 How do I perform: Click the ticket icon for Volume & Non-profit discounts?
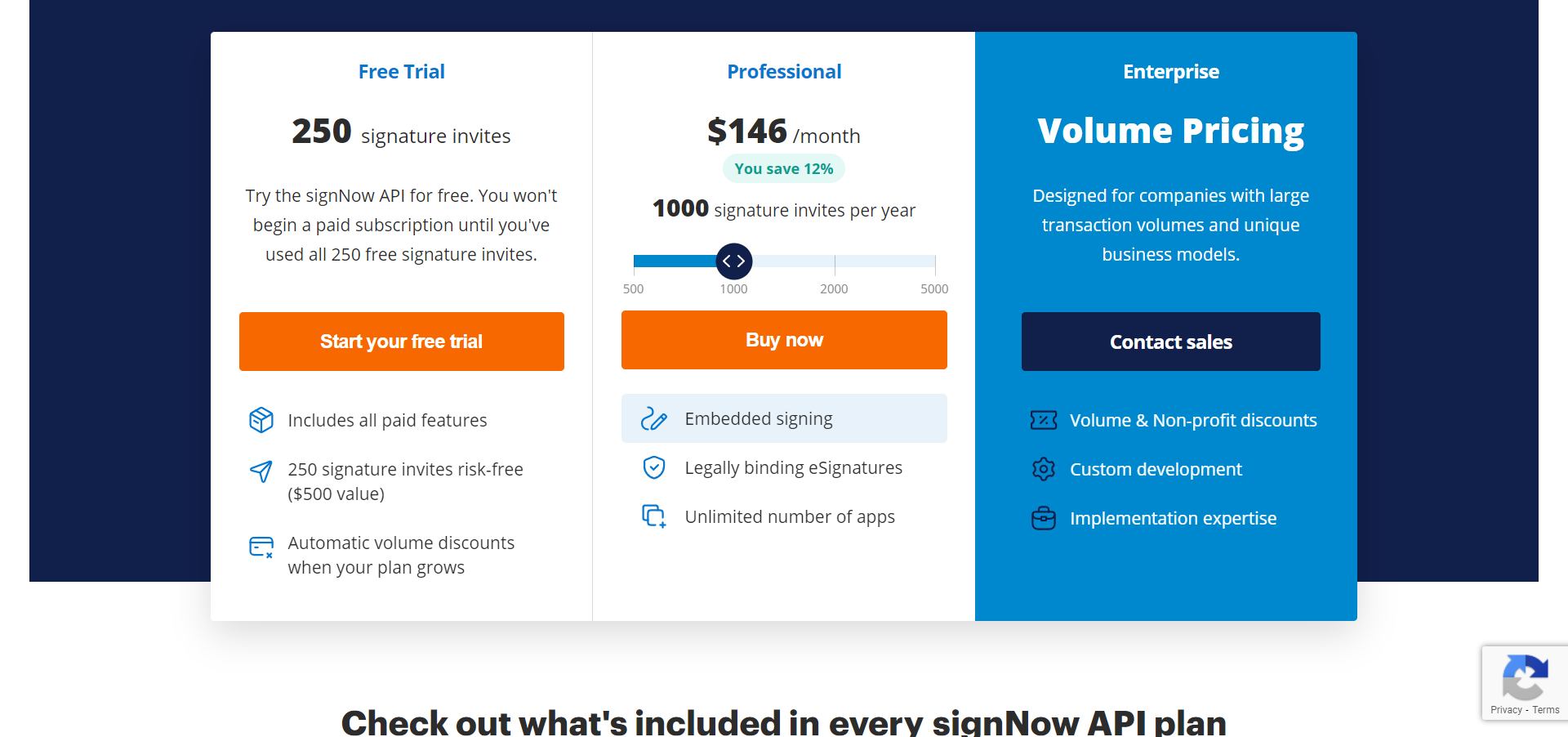click(1044, 420)
